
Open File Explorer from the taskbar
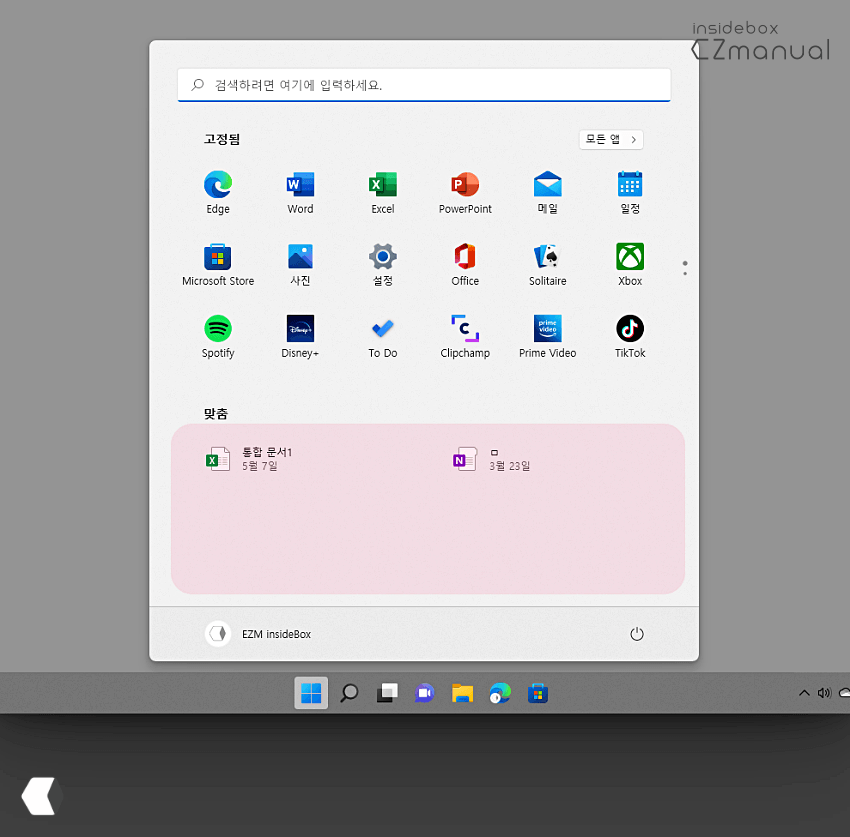point(462,692)
